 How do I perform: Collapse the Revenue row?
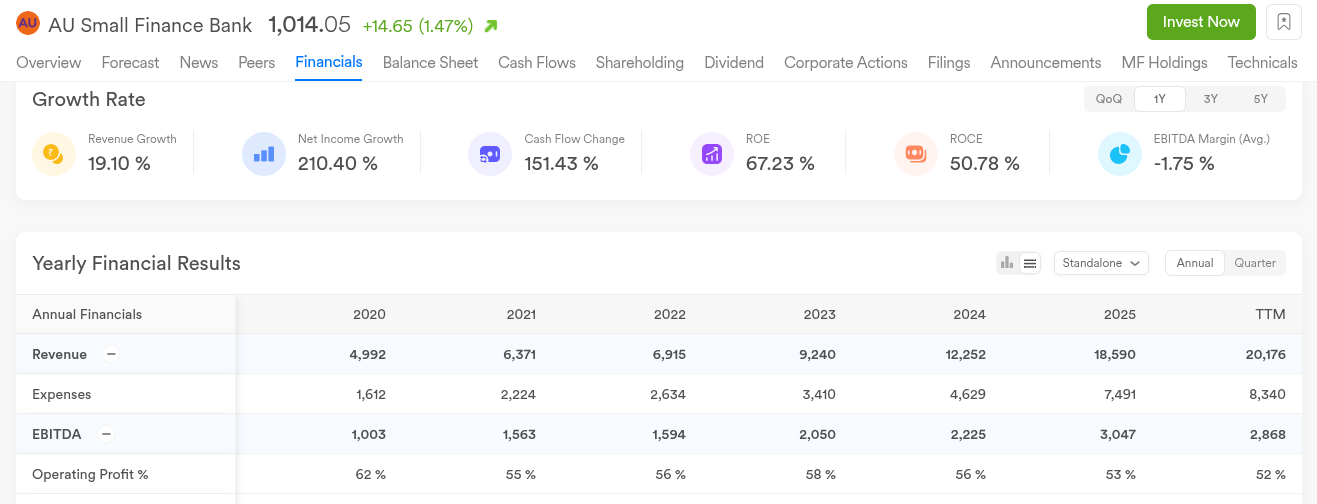tap(111, 354)
